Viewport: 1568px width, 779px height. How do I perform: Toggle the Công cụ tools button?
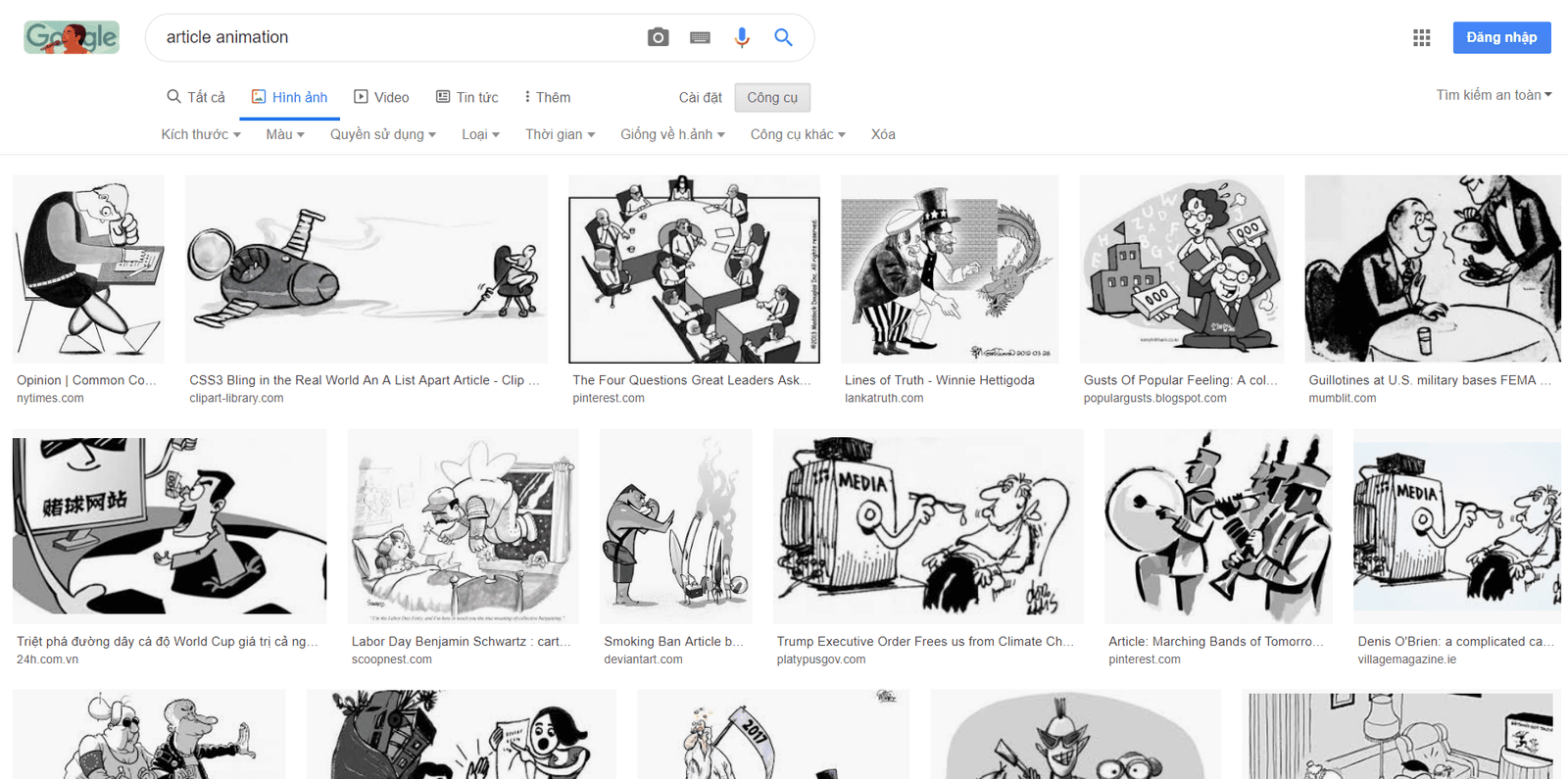click(772, 97)
